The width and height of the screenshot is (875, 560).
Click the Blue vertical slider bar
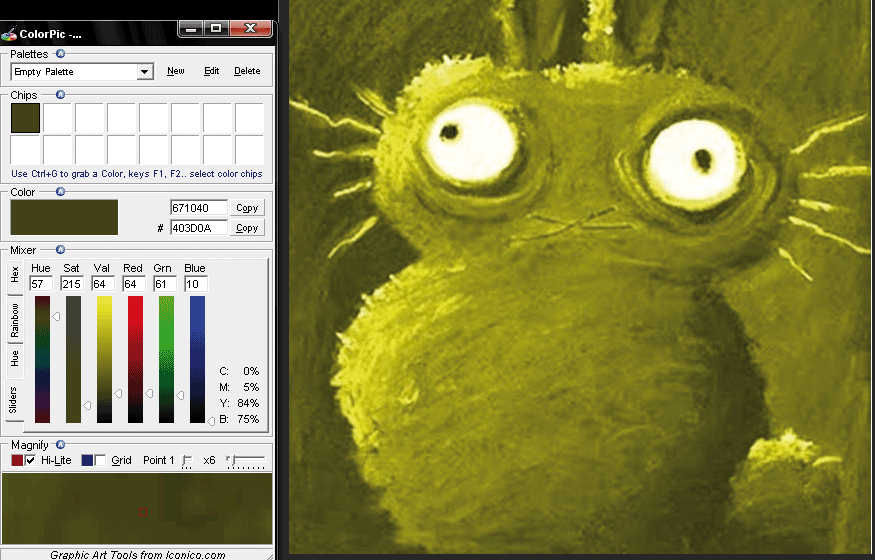197,359
